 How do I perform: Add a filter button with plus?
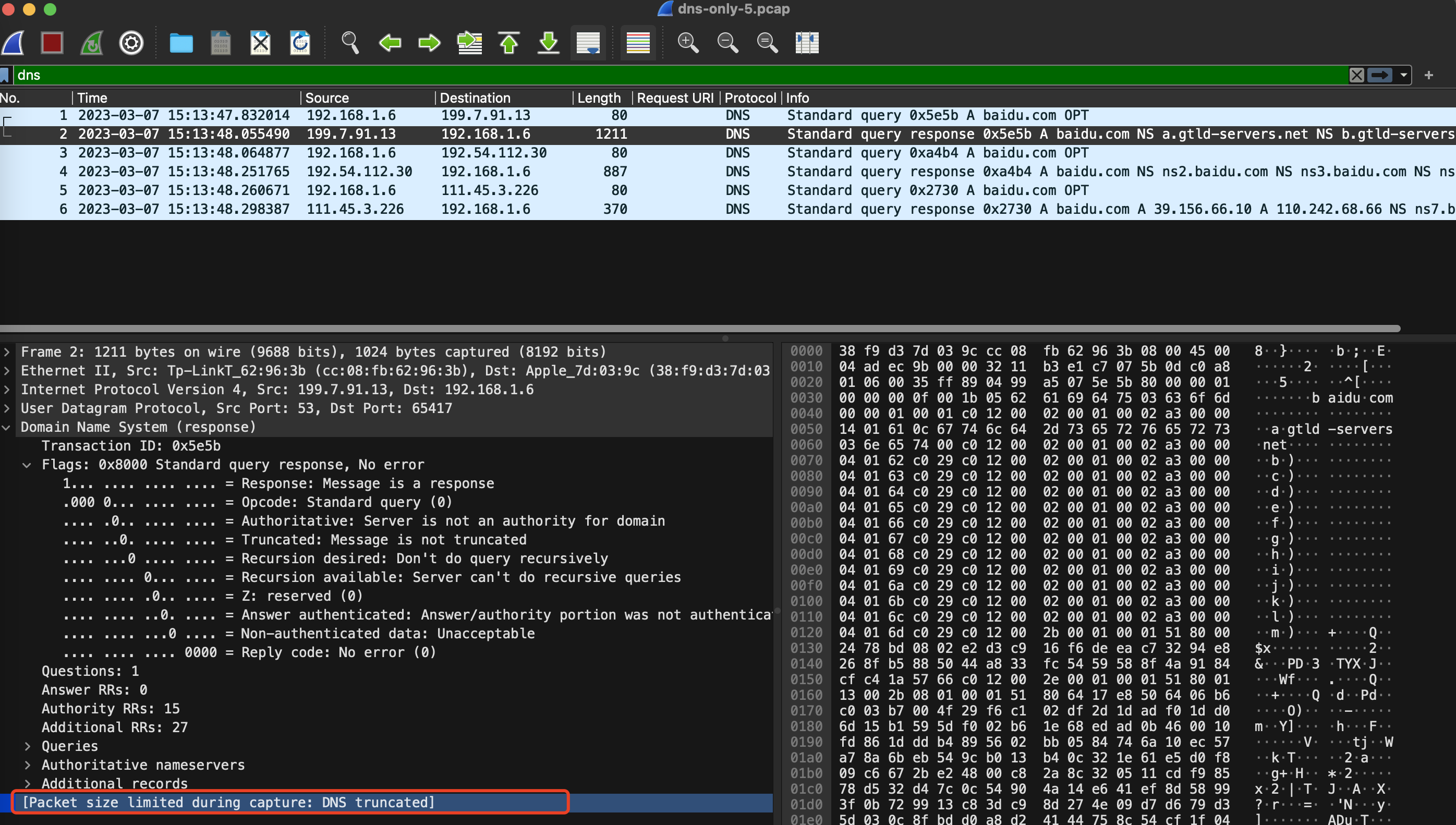[1429, 75]
